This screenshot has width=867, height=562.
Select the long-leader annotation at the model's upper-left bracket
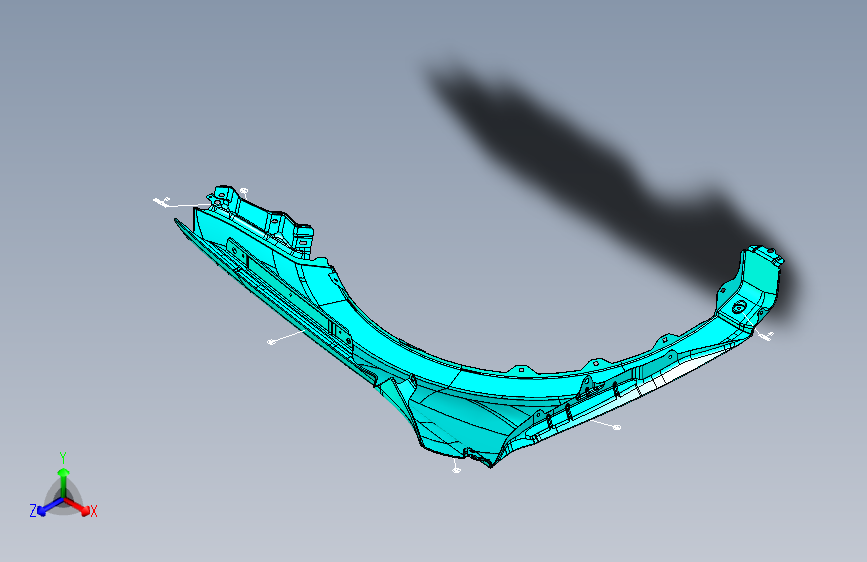coord(161,202)
